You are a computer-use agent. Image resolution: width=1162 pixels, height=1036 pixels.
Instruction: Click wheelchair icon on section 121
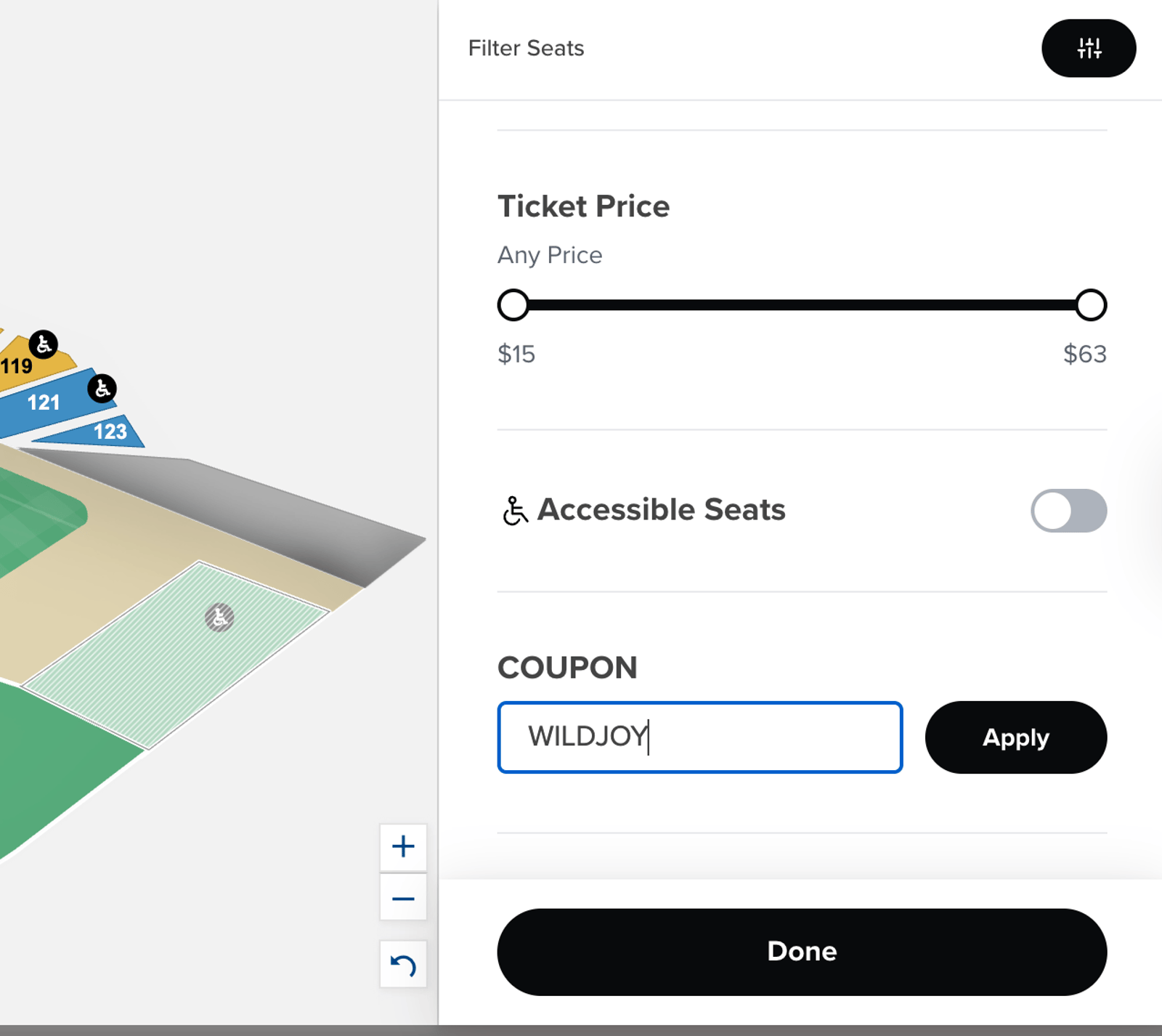pyautogui.click(x=102, y=389)
